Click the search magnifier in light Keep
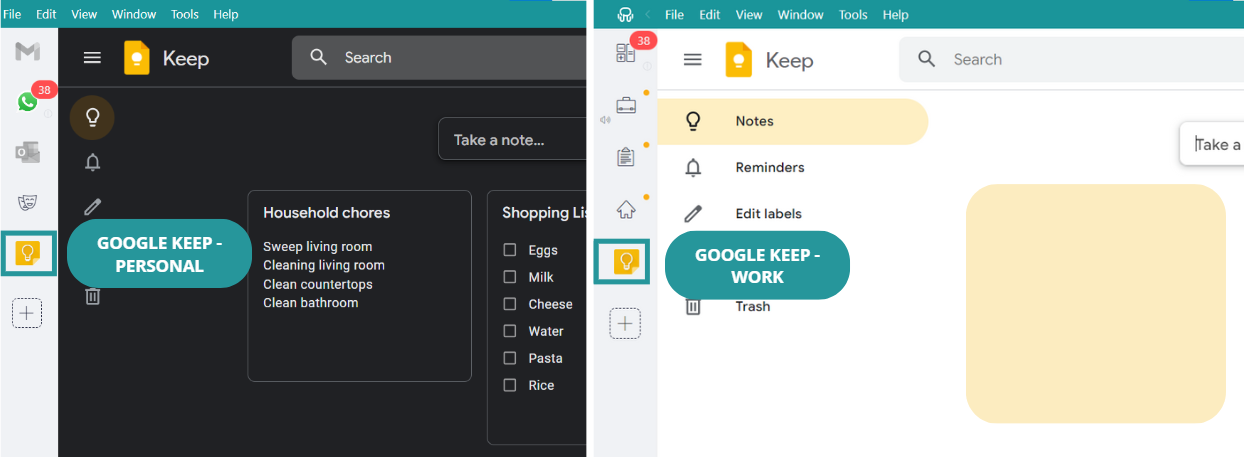1244x457 pixels. 927,59
